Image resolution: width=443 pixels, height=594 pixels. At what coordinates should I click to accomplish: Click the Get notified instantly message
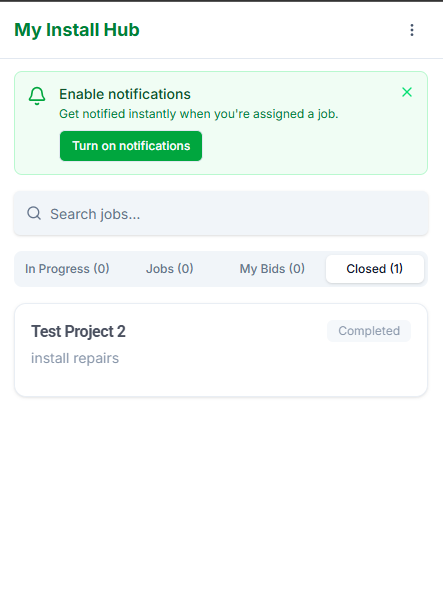tap(199, 114)
